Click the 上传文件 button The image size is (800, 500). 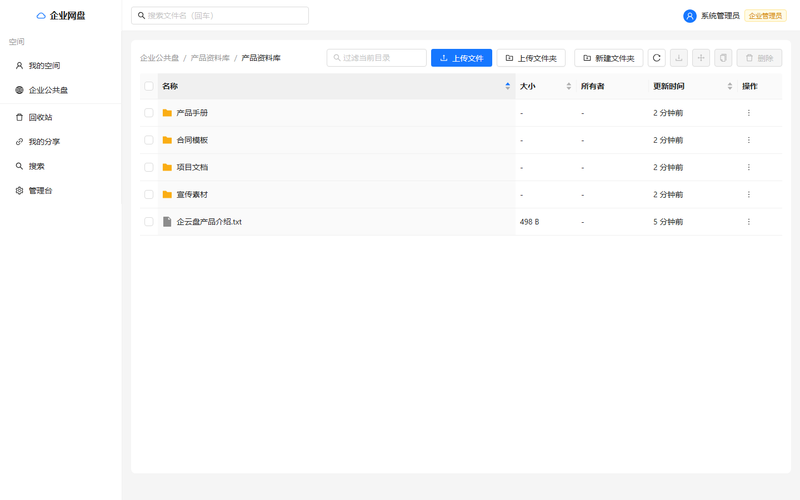[461, 58]
